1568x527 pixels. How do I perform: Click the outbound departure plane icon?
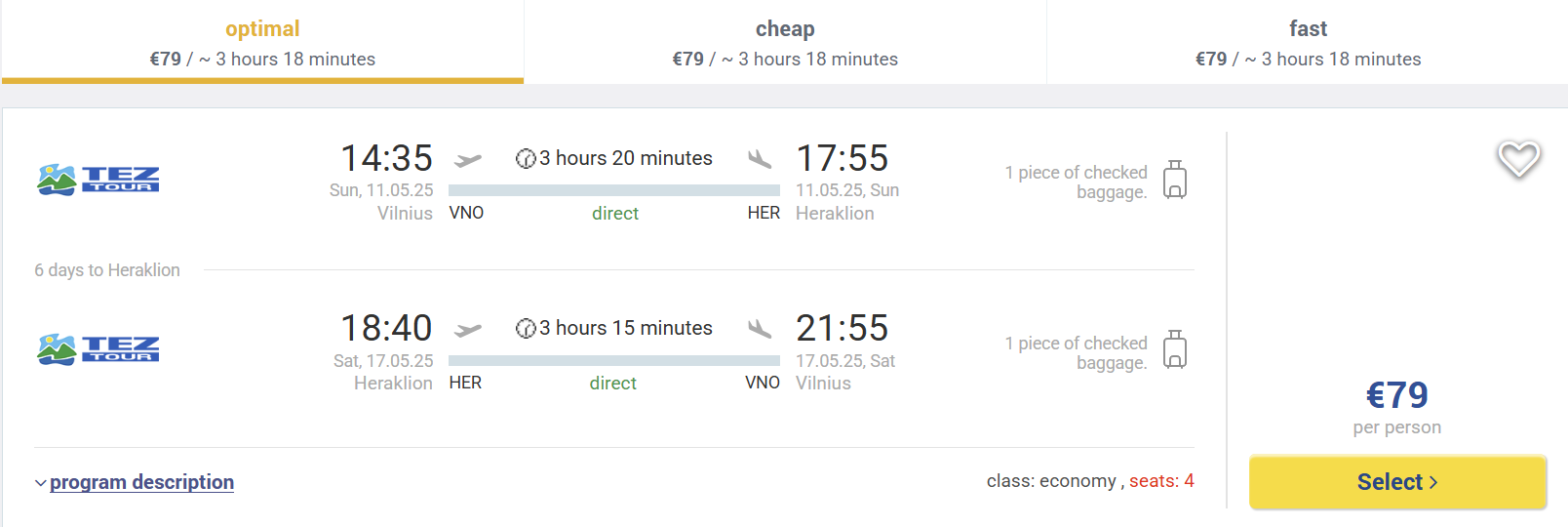[468, 159]
